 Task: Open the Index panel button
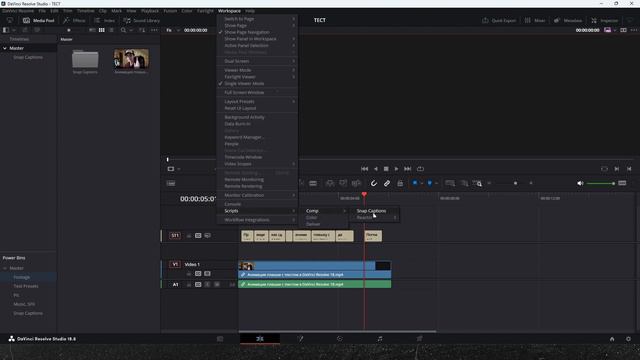[x=104, y=20]
